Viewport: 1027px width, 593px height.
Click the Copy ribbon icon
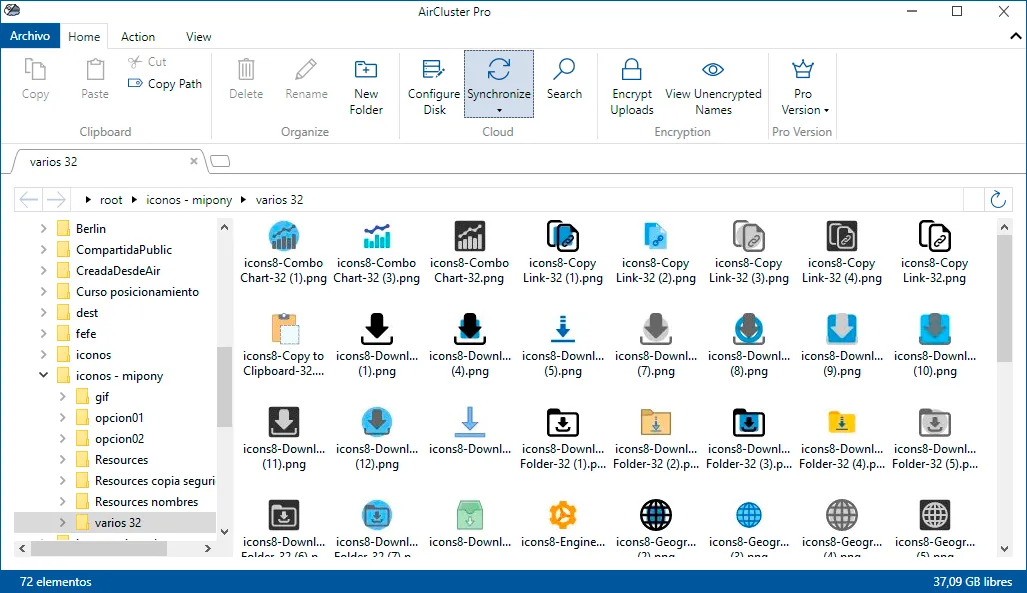pos(35,69)
